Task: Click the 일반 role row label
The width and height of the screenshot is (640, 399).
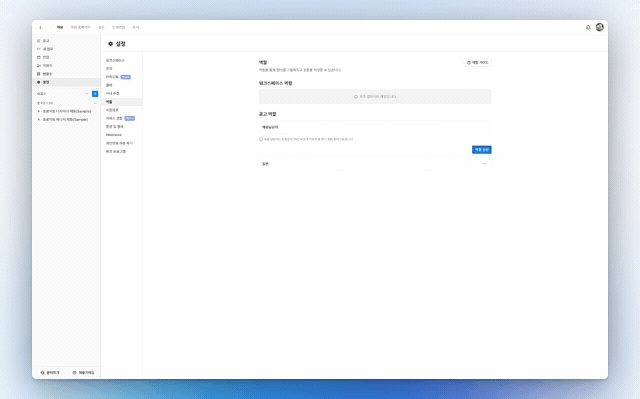Action: coord(265,164)
